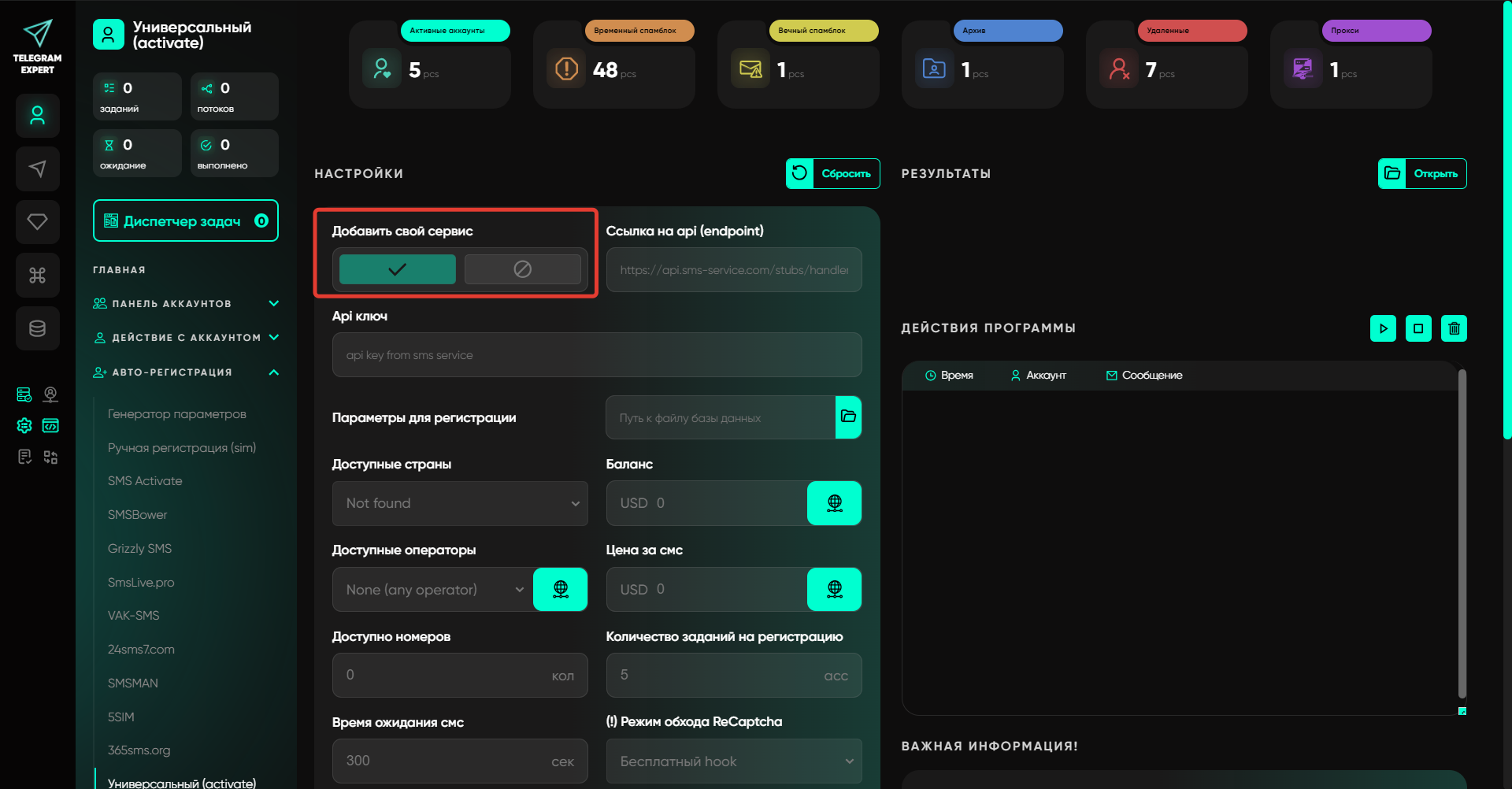Click the diamond icon in left sidebar
Viewport: 1512px width, 789px height.
[x=37, y=222]
